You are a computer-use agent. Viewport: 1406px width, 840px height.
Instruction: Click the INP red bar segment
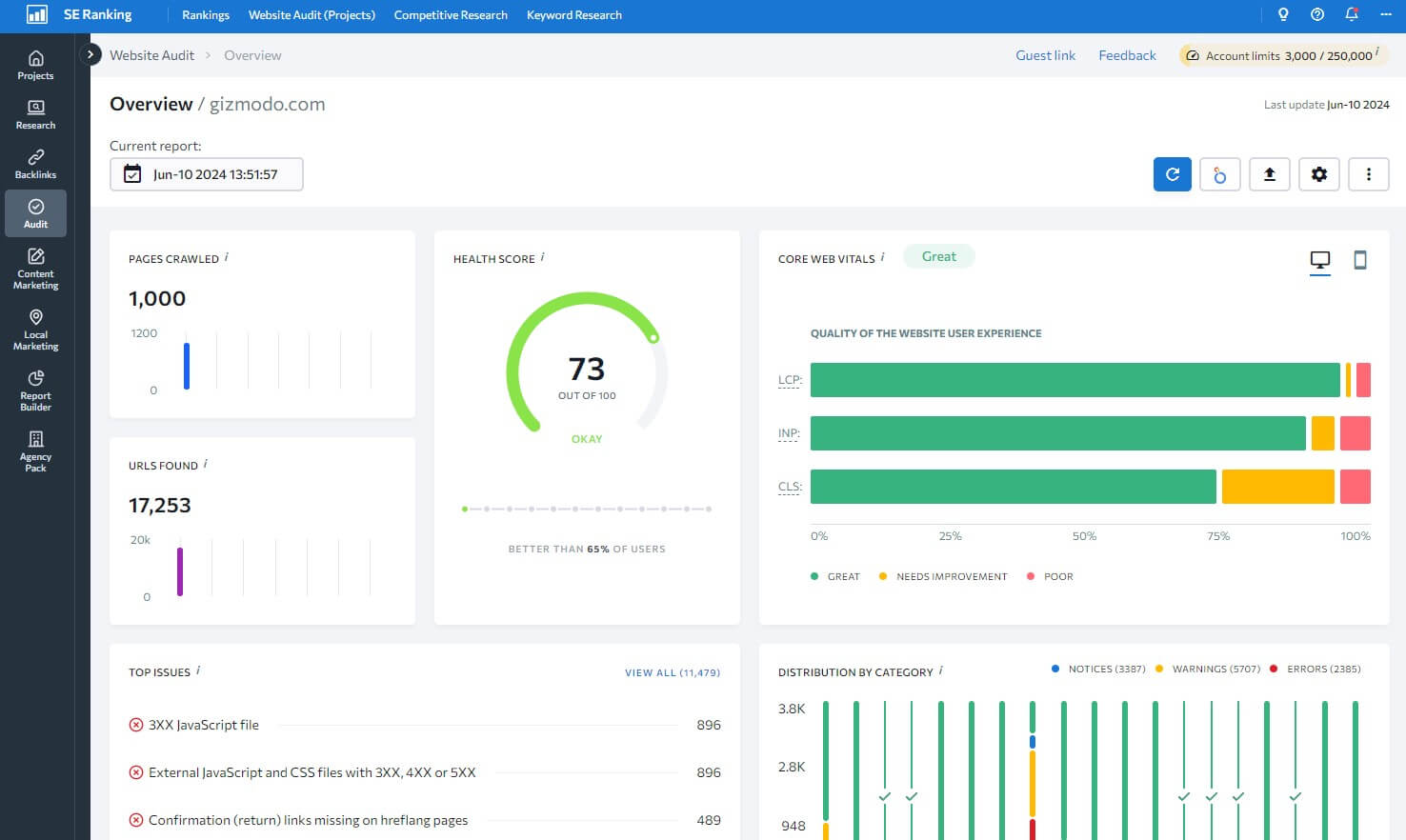point(1356,433)
